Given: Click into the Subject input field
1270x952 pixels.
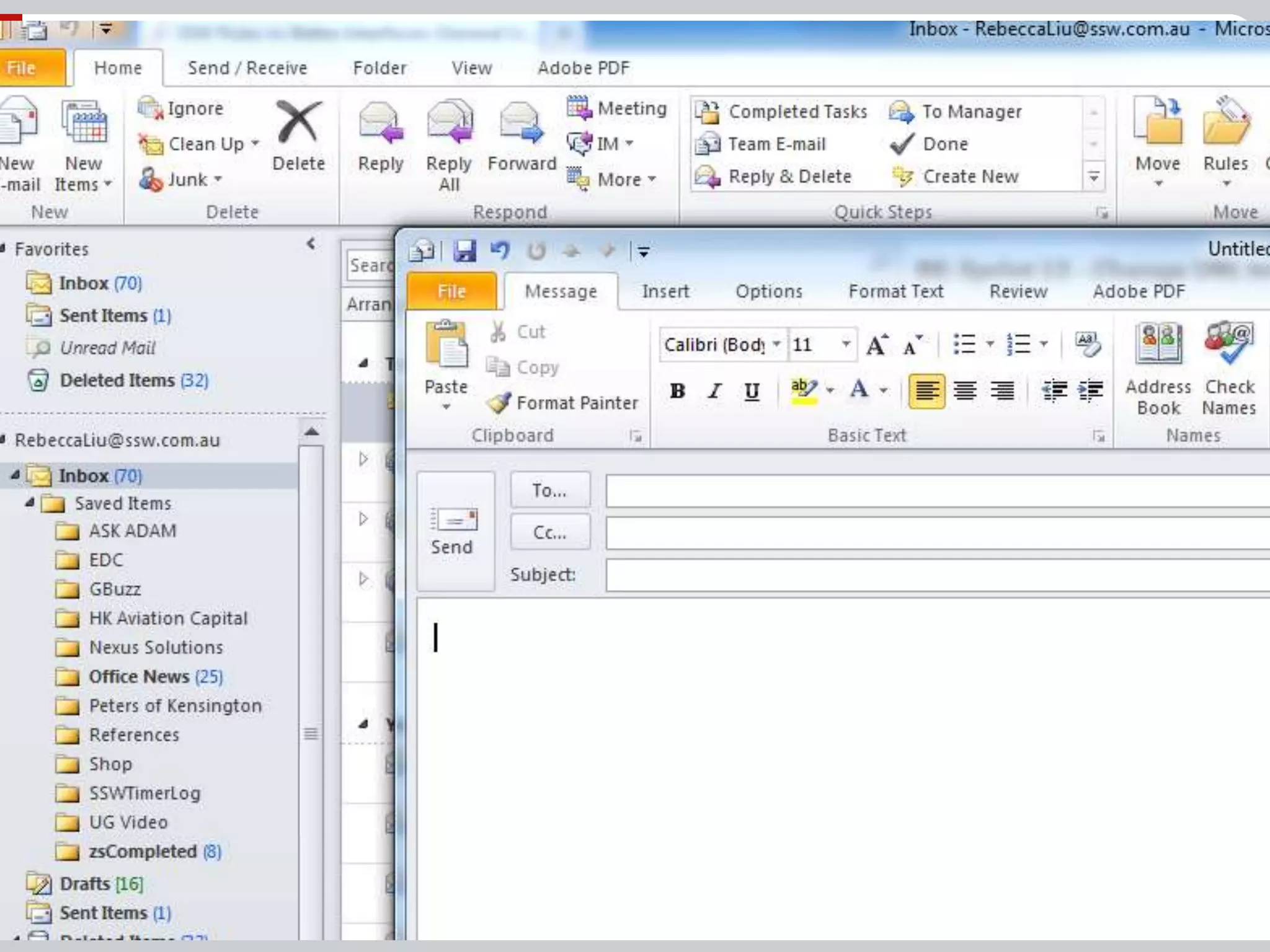Looking at the screenshot, I should pos(930,575).
